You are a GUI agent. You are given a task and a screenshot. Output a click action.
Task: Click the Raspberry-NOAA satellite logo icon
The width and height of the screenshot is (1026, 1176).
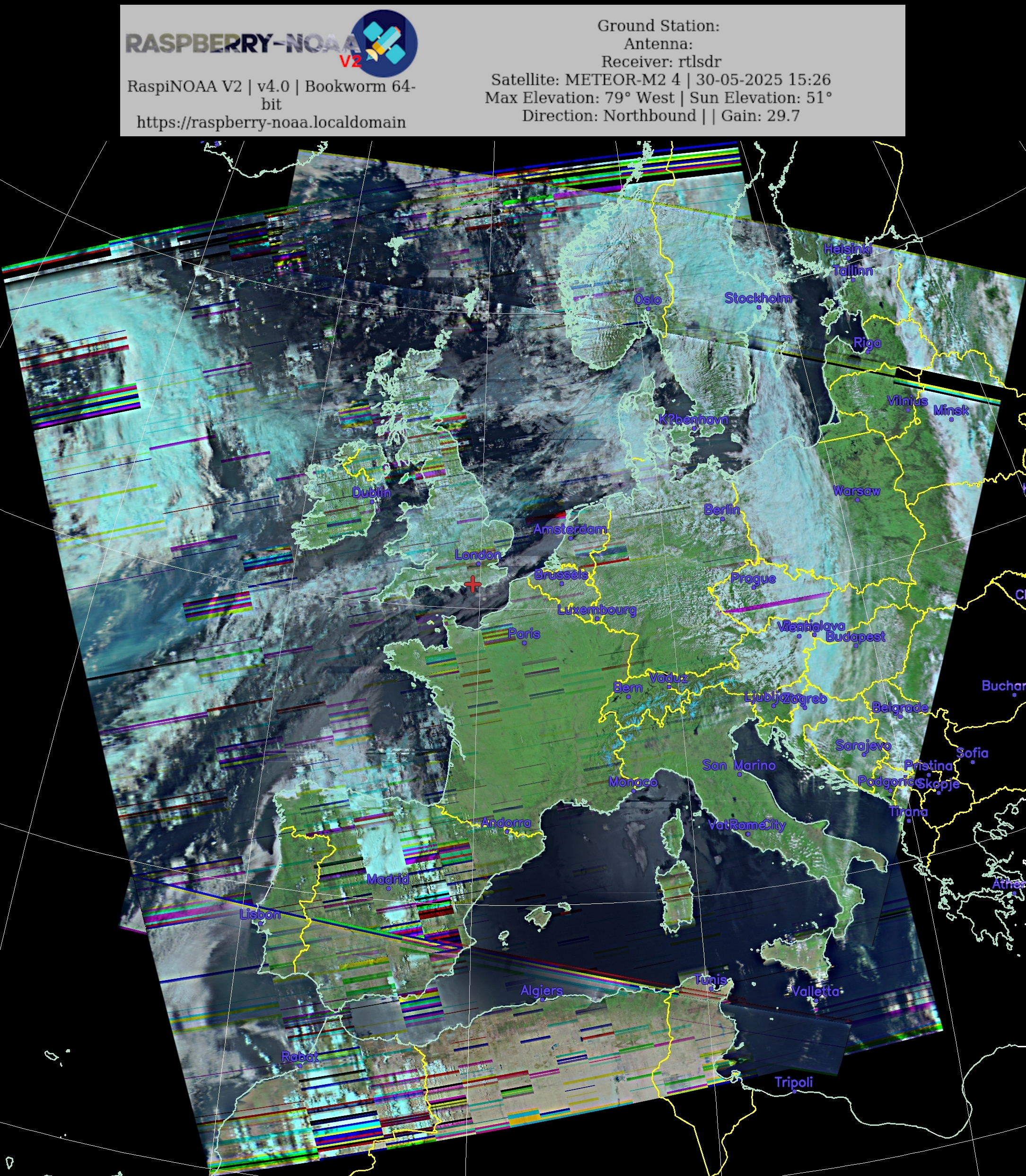[x=384, y=43]
